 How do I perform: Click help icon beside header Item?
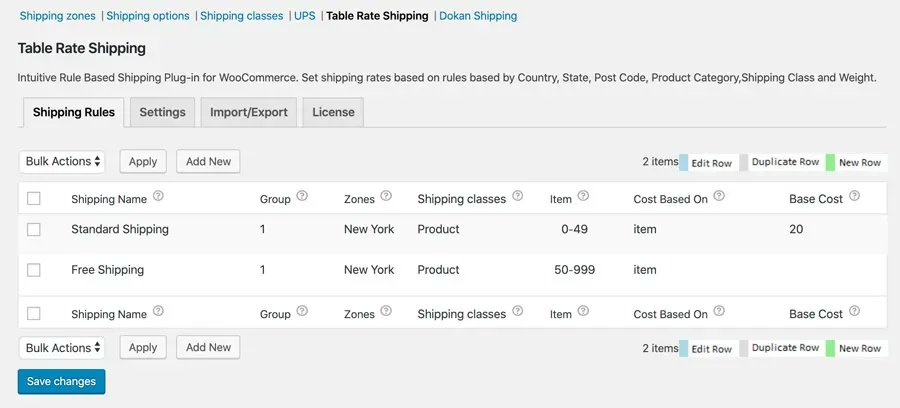(x=583, y=197)
